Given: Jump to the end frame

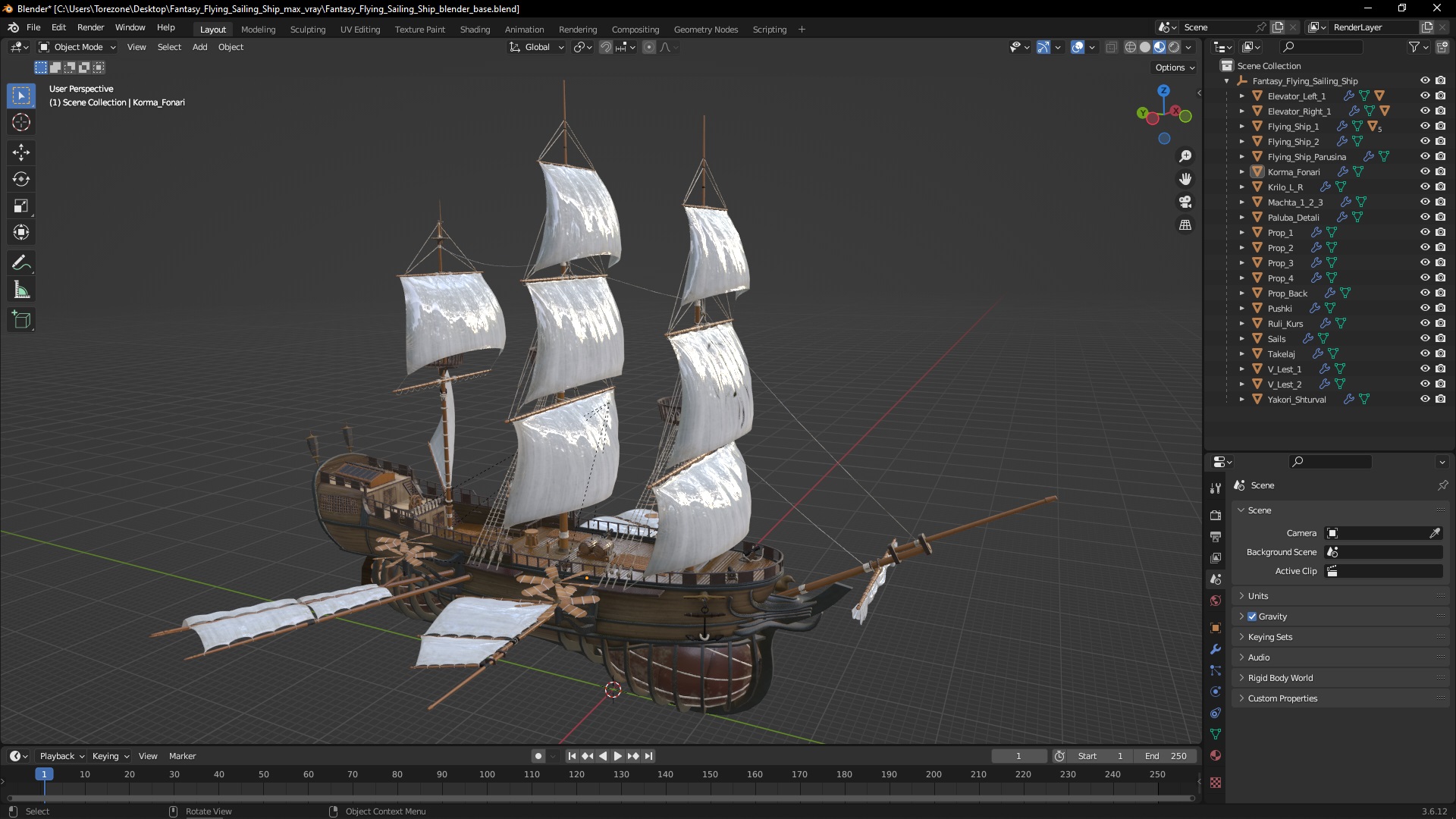Looking at the screenshot, I should [648, 756].
